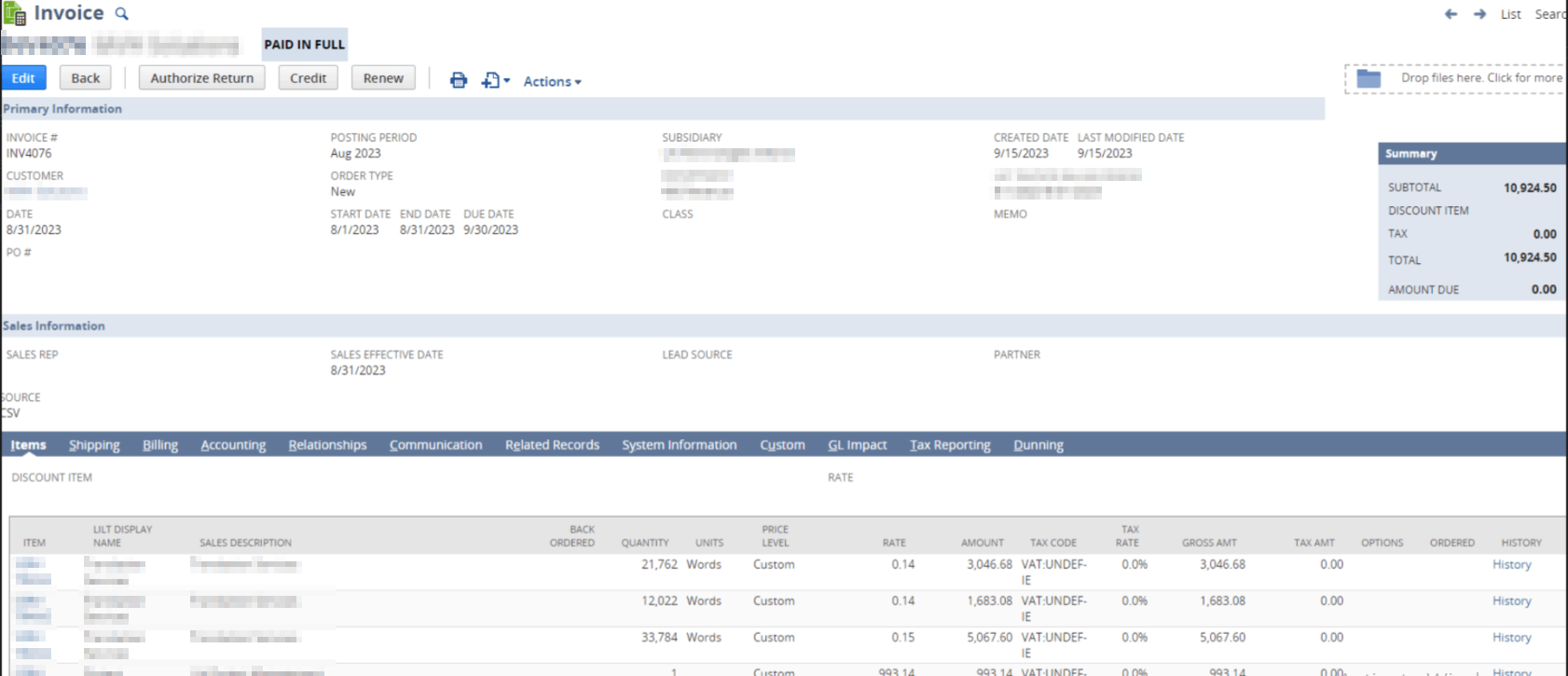Click the PAID IN FULL status label
Screen dimensions: 1568x676
(x=304, y=44)
